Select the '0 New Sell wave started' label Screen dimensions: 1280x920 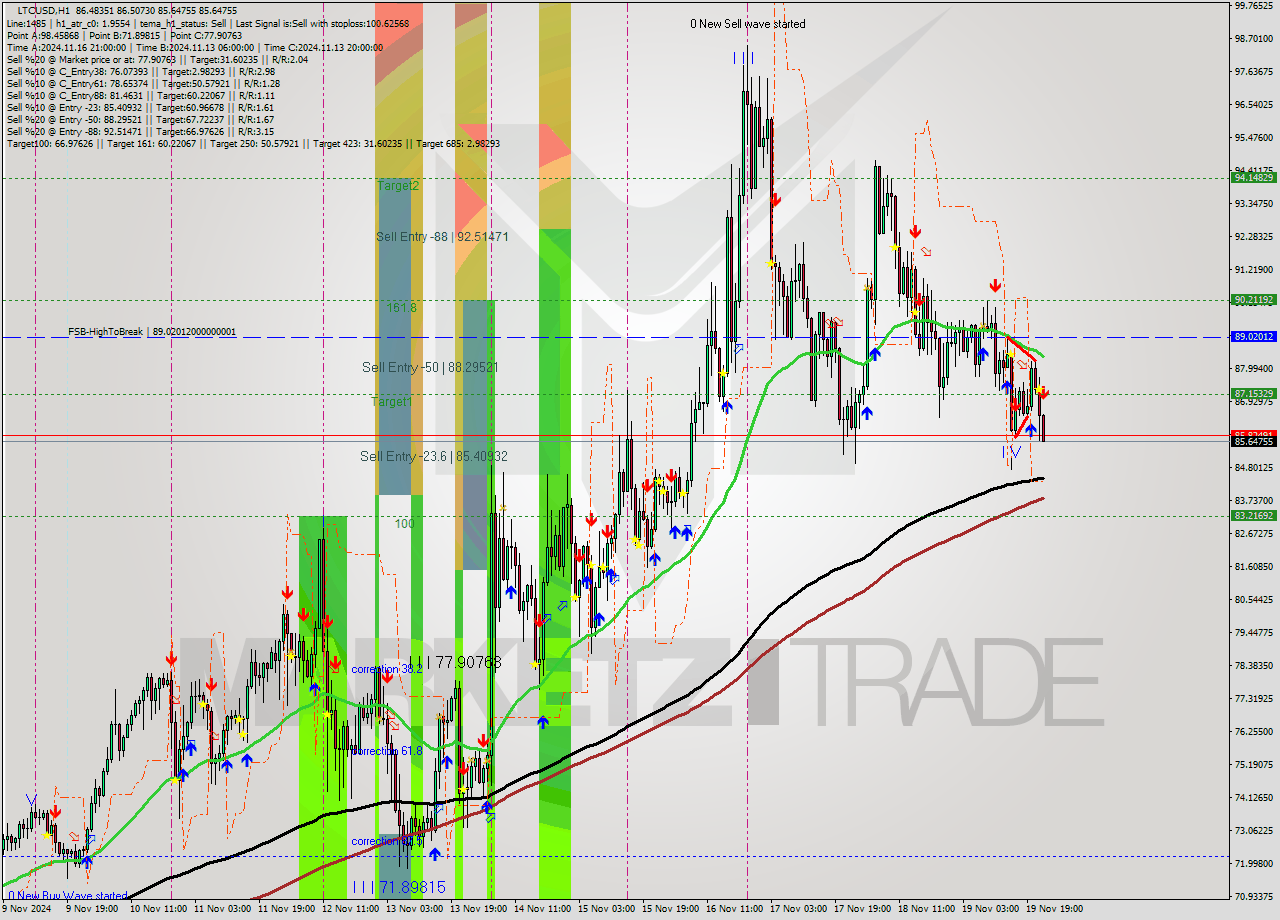click(747, 24)
